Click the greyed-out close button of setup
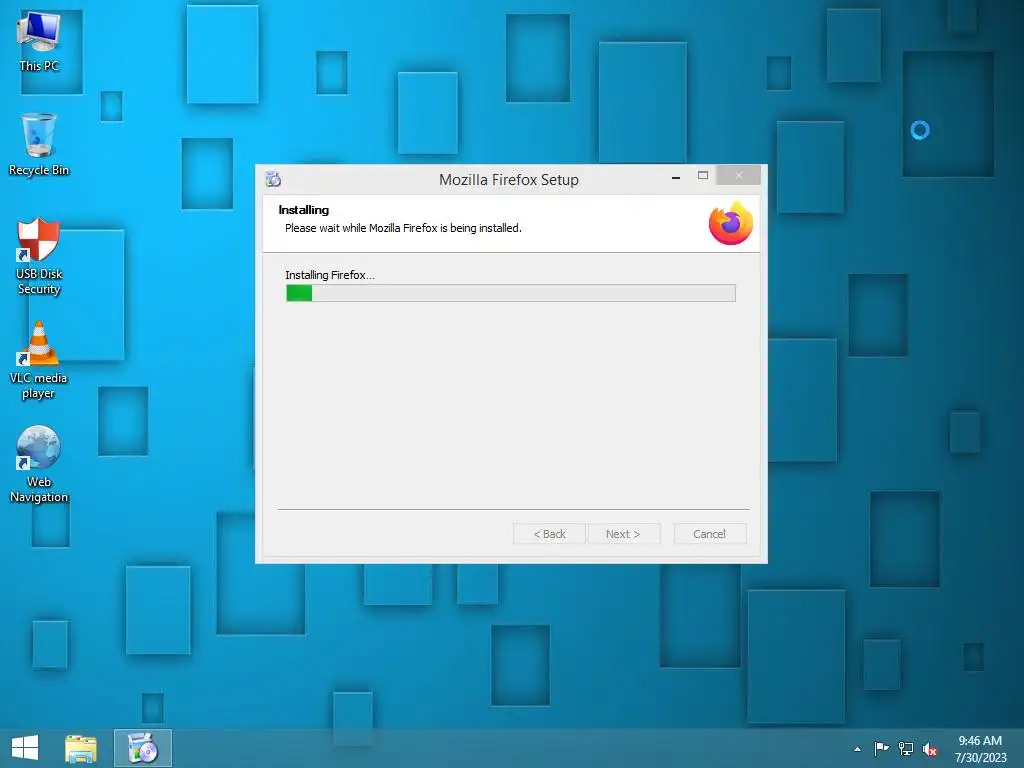 [x=739, y=175]
